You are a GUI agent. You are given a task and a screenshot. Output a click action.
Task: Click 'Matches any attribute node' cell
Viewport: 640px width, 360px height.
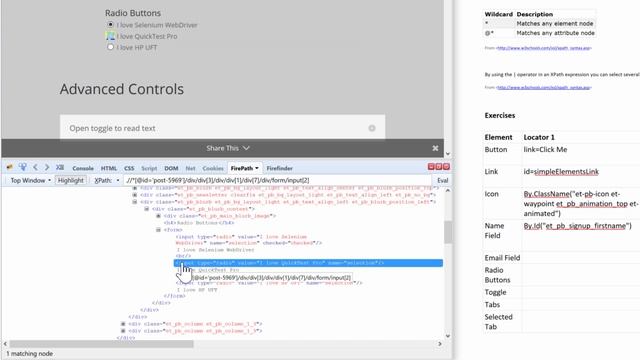555,33
